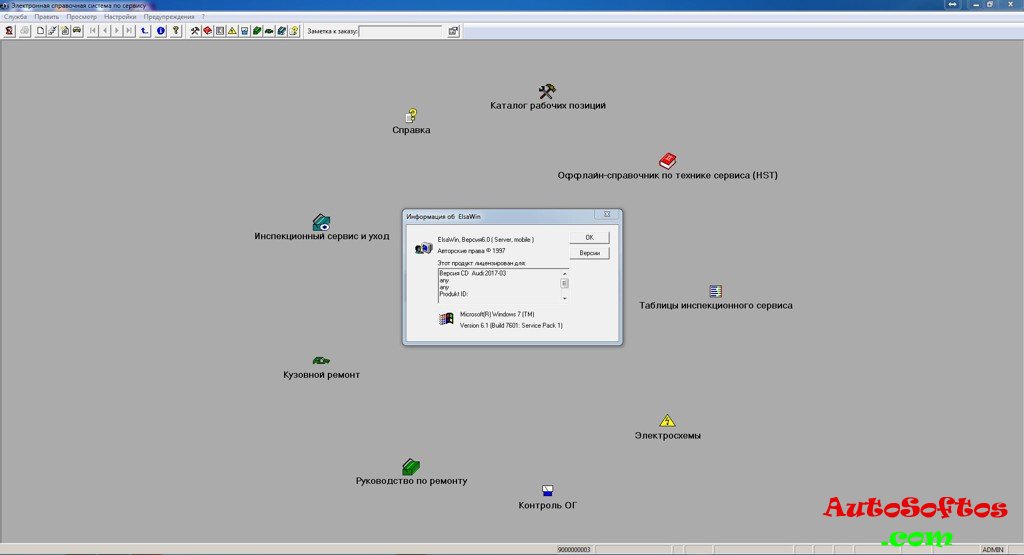Focus the Заметка к заказу input field
This screenshot has height=555, width=1024.
tap(400, 31)
